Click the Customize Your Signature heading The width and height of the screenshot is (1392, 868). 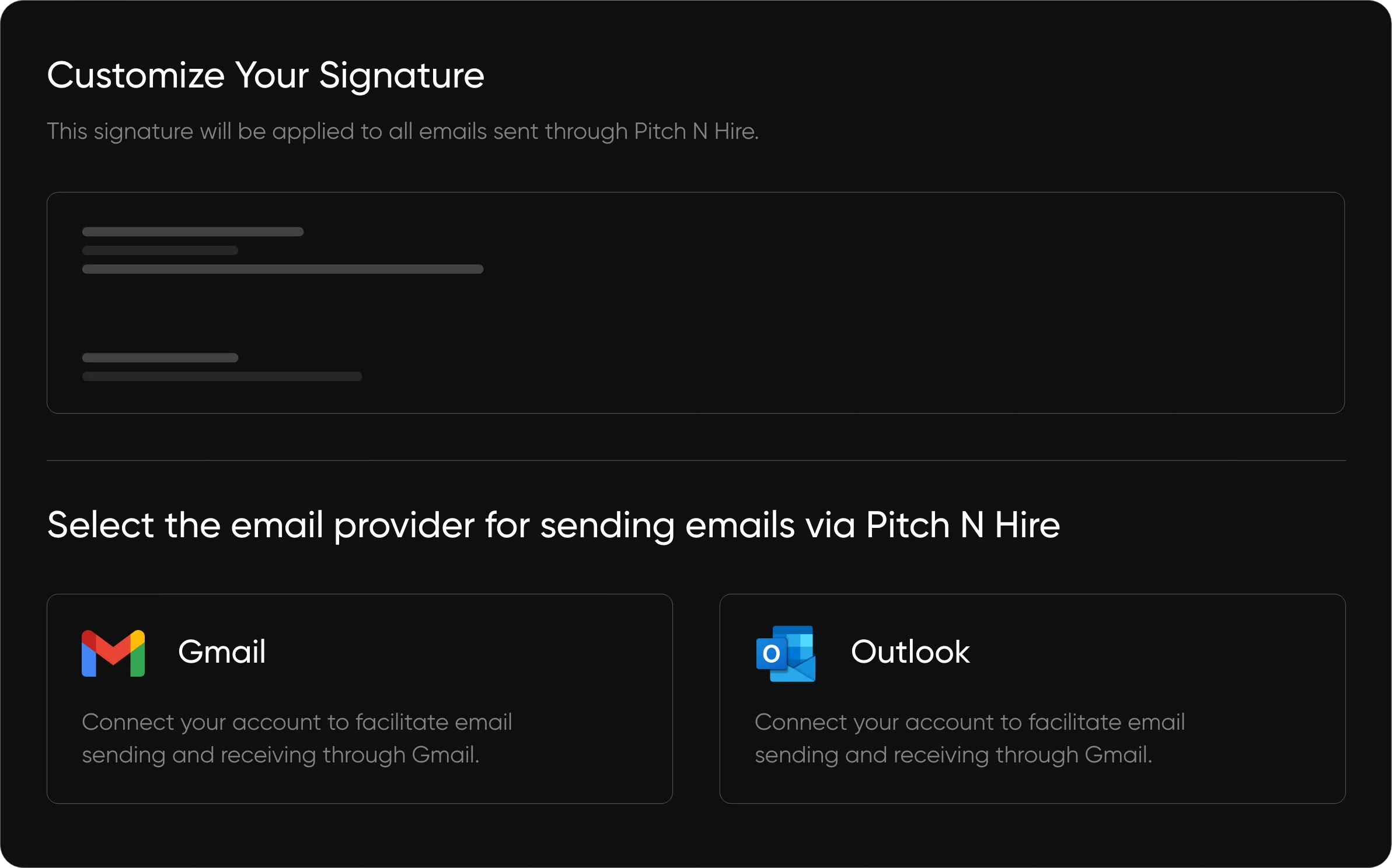(x=266, y=75)
